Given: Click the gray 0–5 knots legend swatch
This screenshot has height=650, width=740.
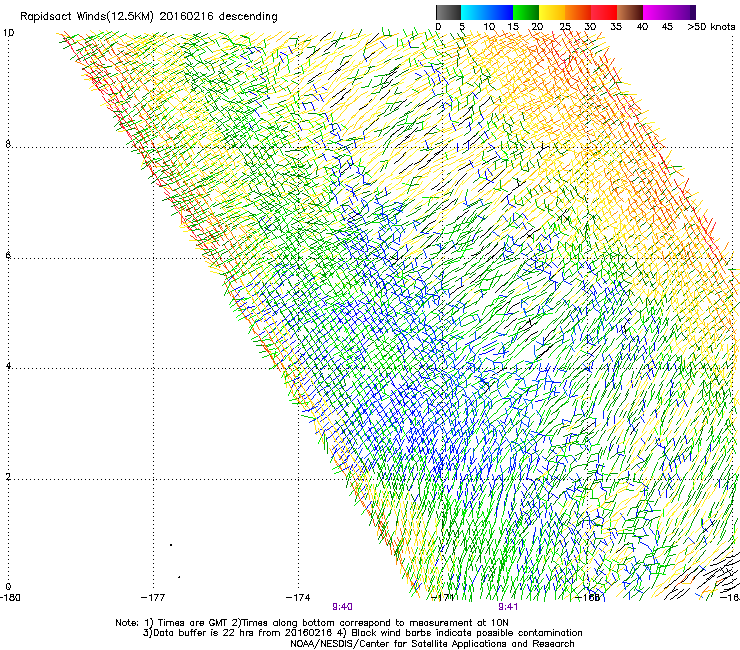Looking at the screenshot, I should coord(448,12).
